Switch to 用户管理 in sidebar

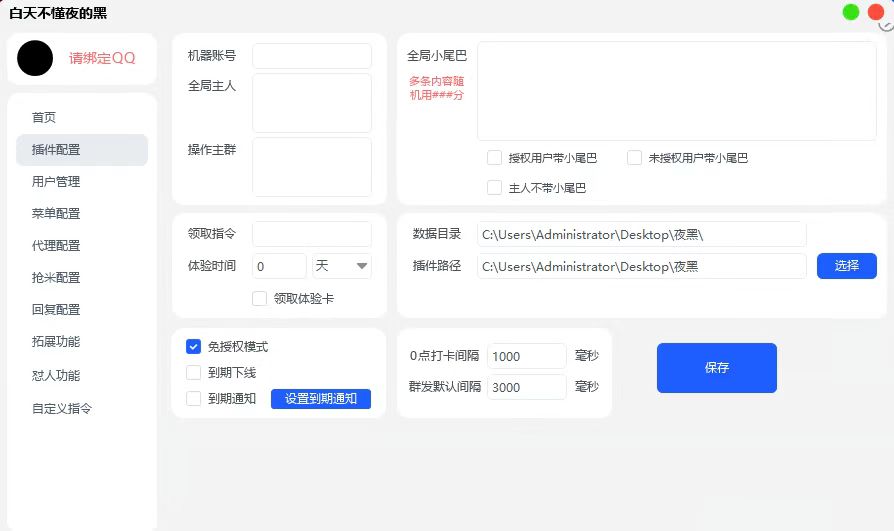[56, 182]
